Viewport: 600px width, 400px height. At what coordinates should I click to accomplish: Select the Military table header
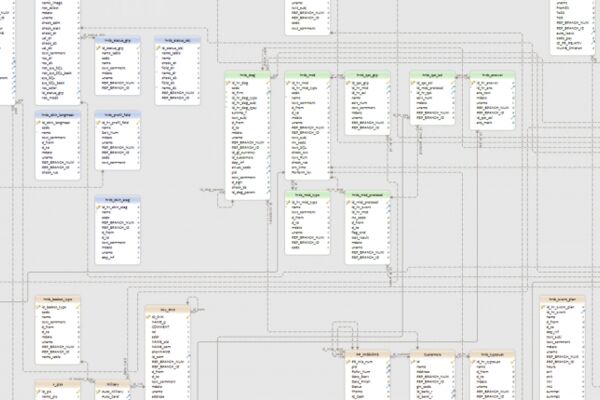pyautogui.click(x=112, y=384)
